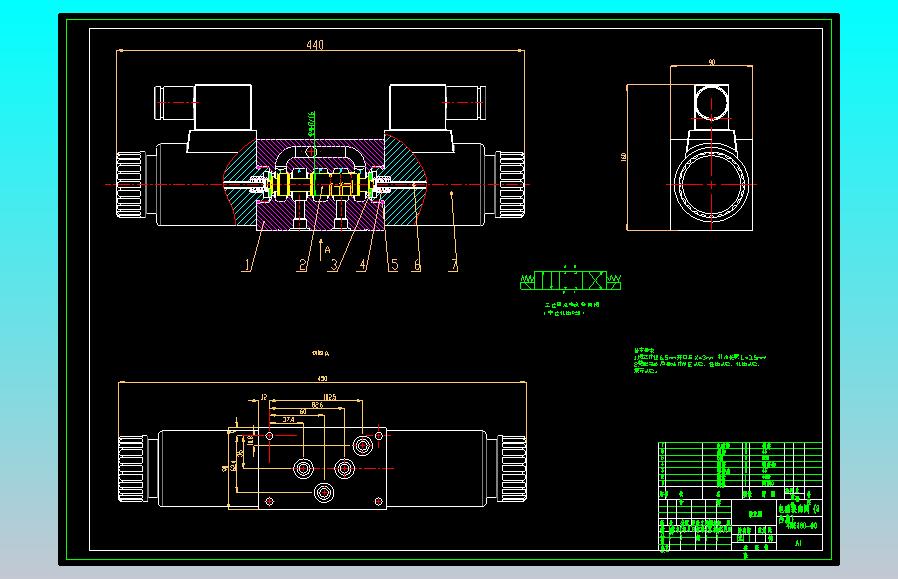898x579 pixels.
Task: Select part callout number 7
Action: coord(454,265)
